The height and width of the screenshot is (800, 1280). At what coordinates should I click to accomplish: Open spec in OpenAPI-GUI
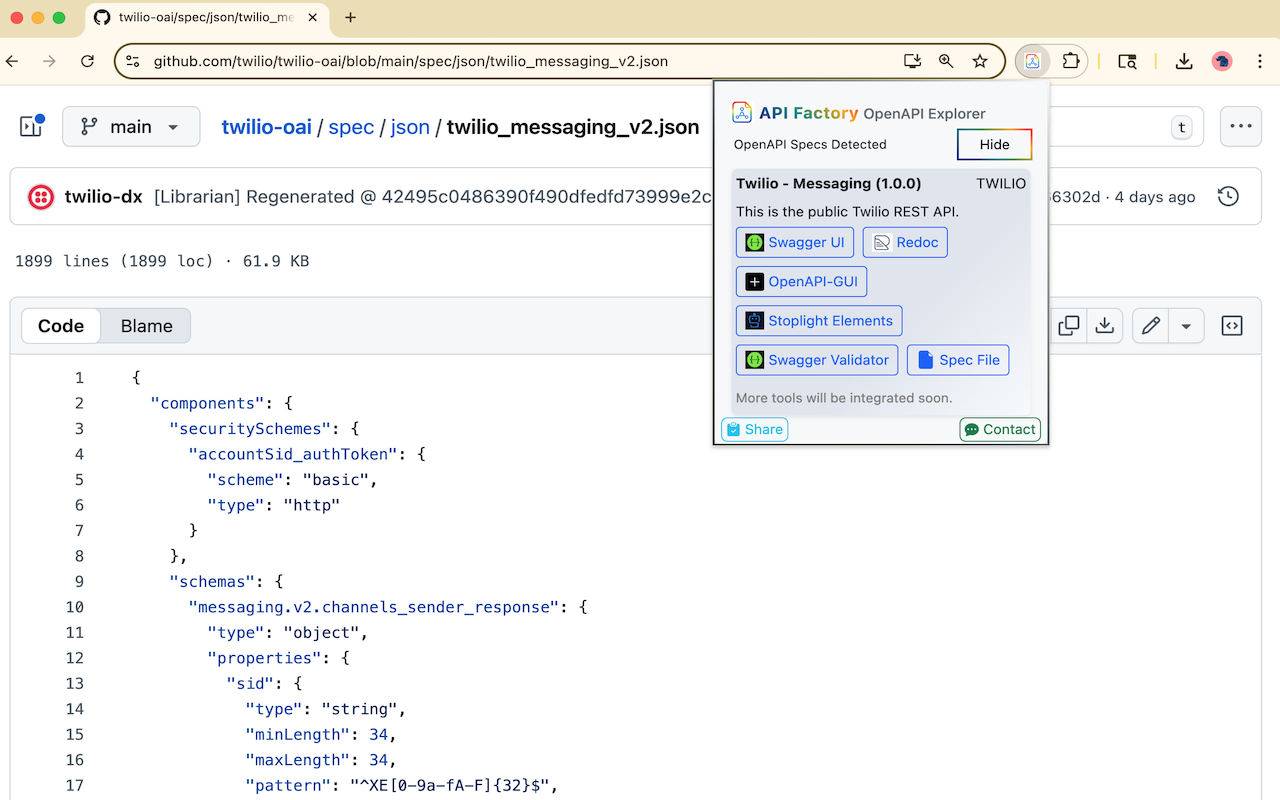point(802,281)
